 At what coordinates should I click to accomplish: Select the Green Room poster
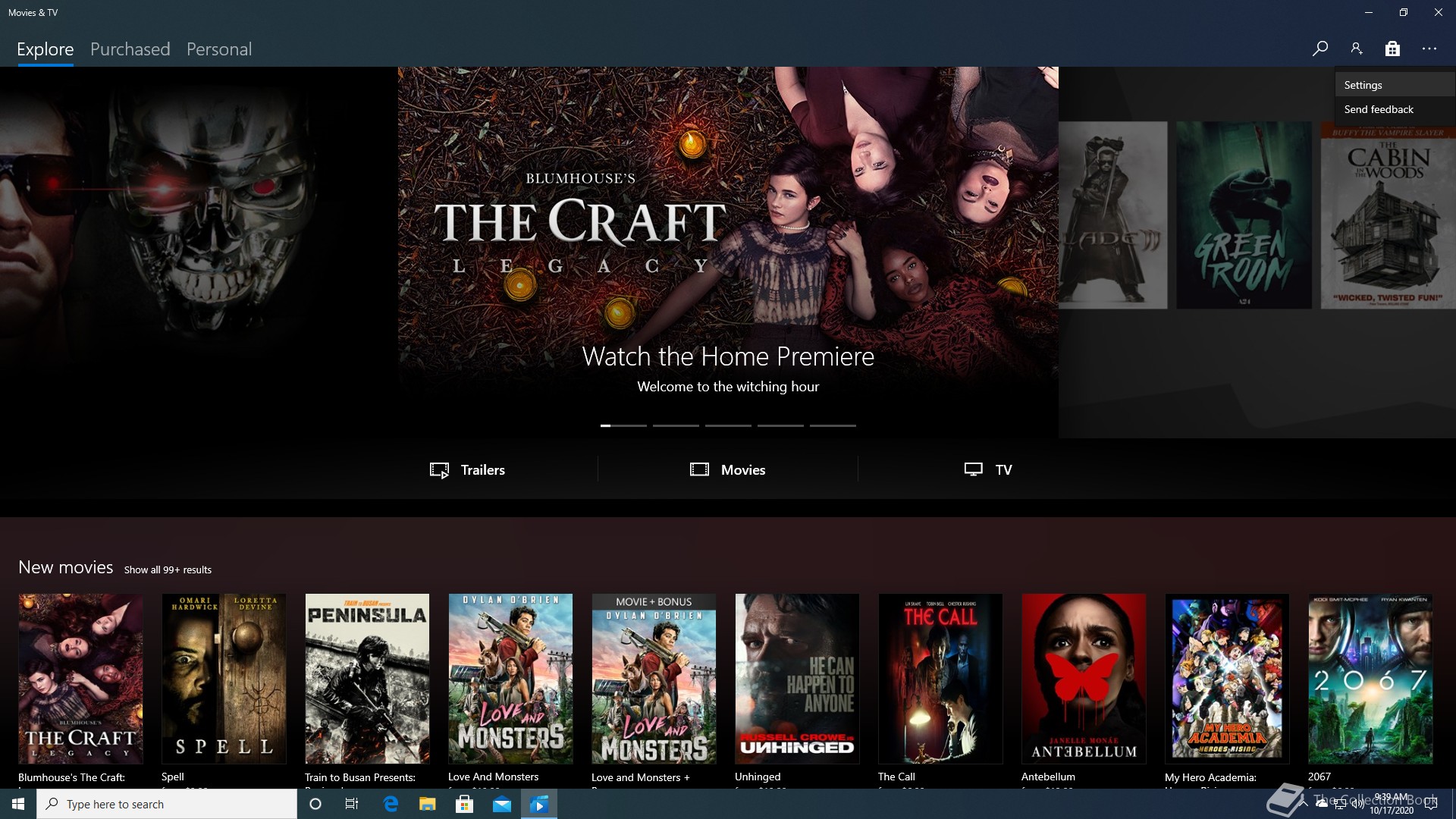point(1244,215)
